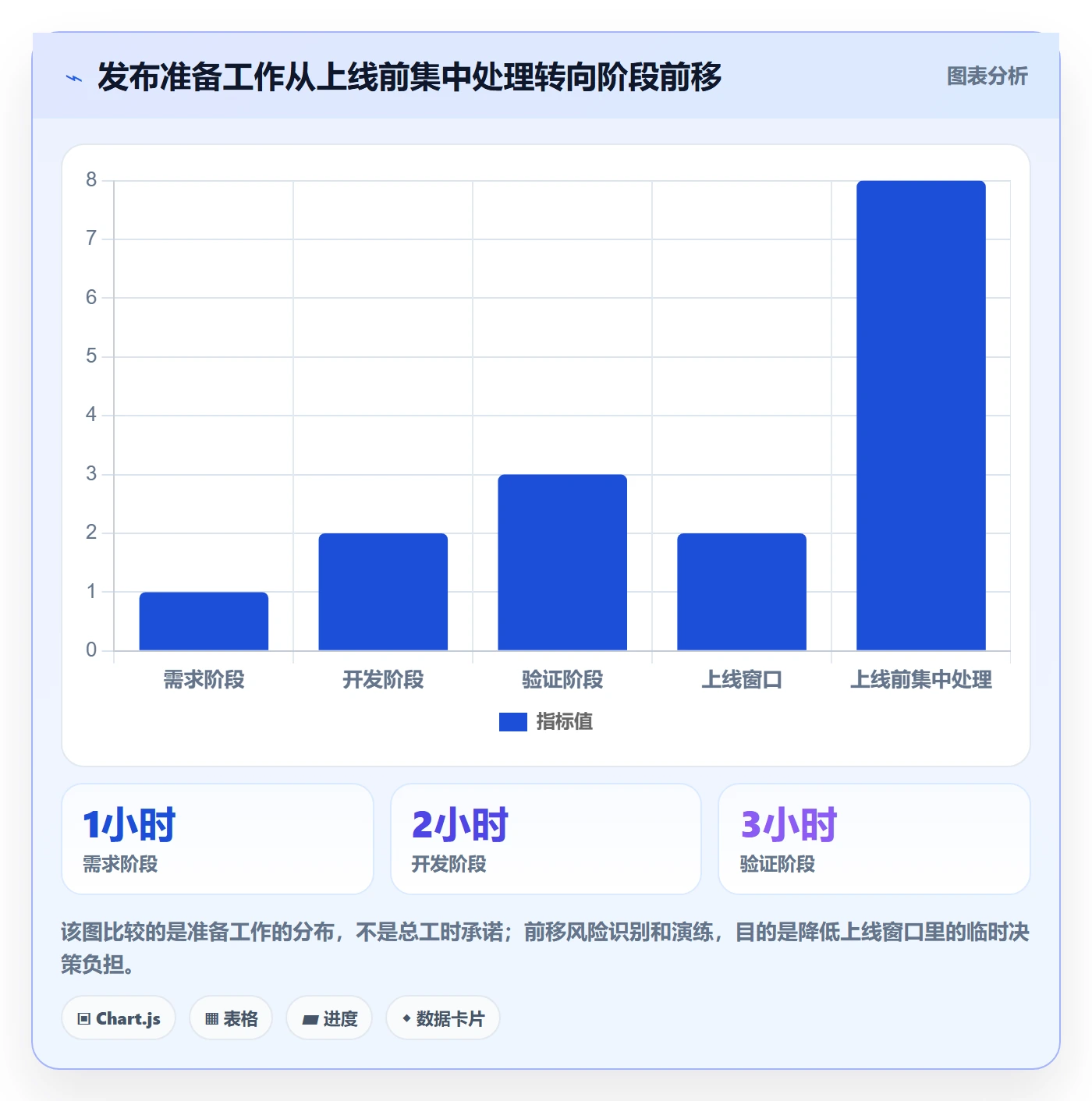1092x1101 pixels.
Task: Select the 验证阶段 bar in chart
Action: (562, 562)
